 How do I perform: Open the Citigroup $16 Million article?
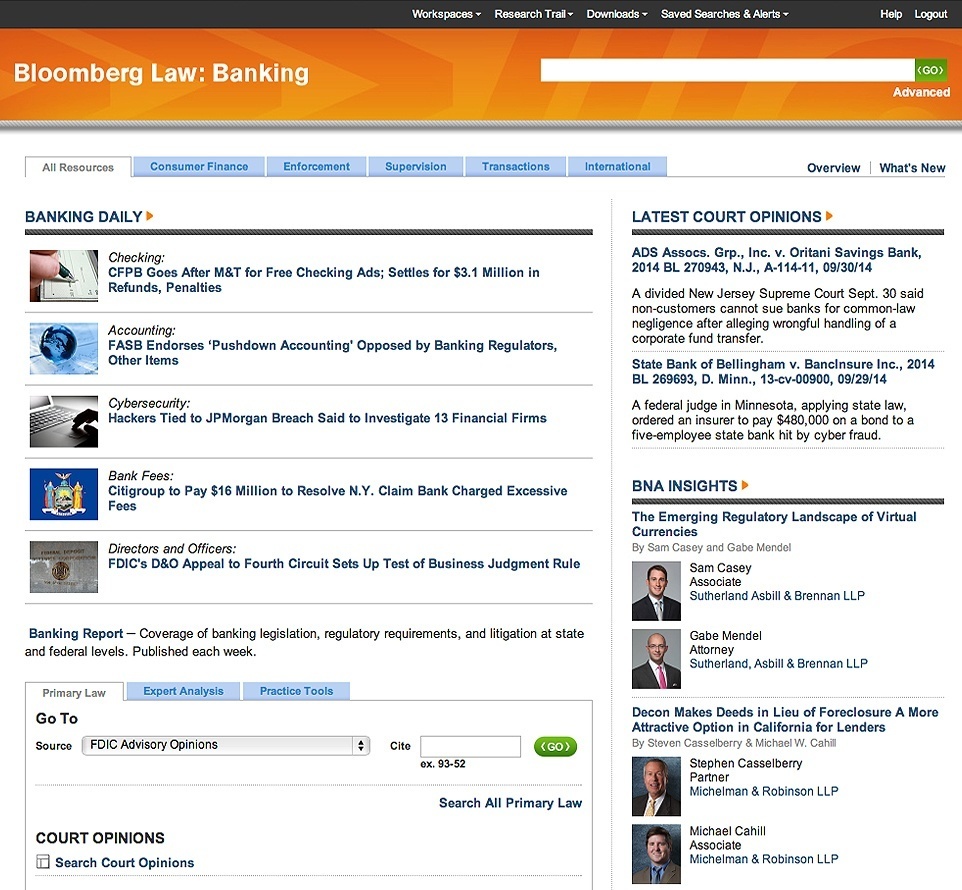tap(337, 498)
